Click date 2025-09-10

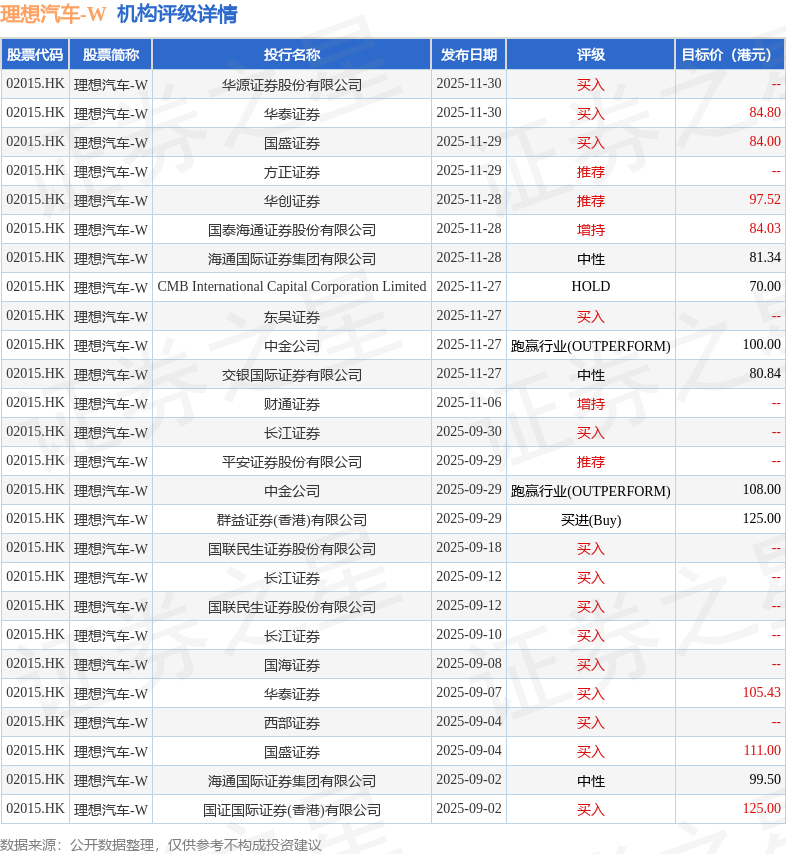pyautogui.click(x=468, y=635)
